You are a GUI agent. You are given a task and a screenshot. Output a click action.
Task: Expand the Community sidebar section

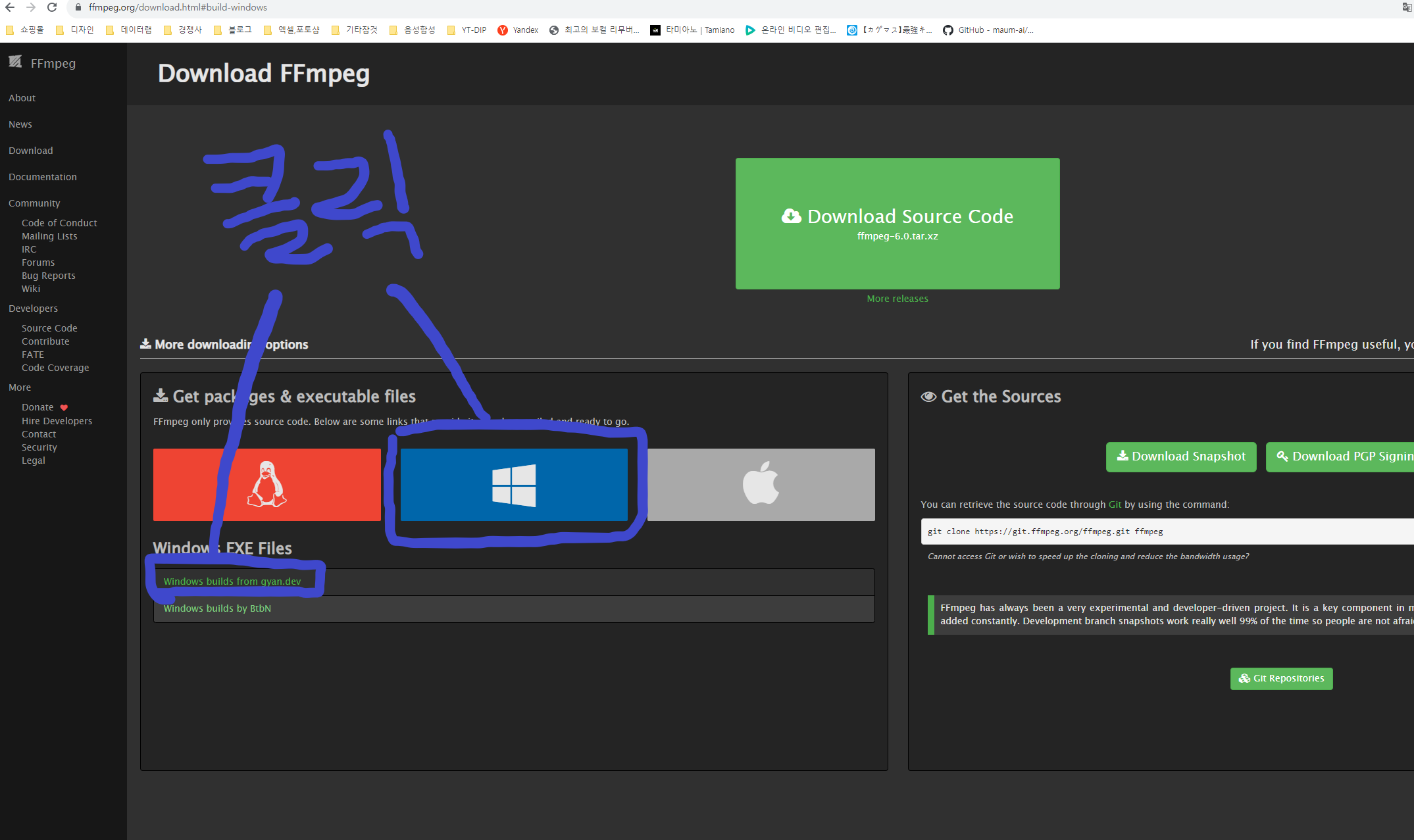click(34, 203)
